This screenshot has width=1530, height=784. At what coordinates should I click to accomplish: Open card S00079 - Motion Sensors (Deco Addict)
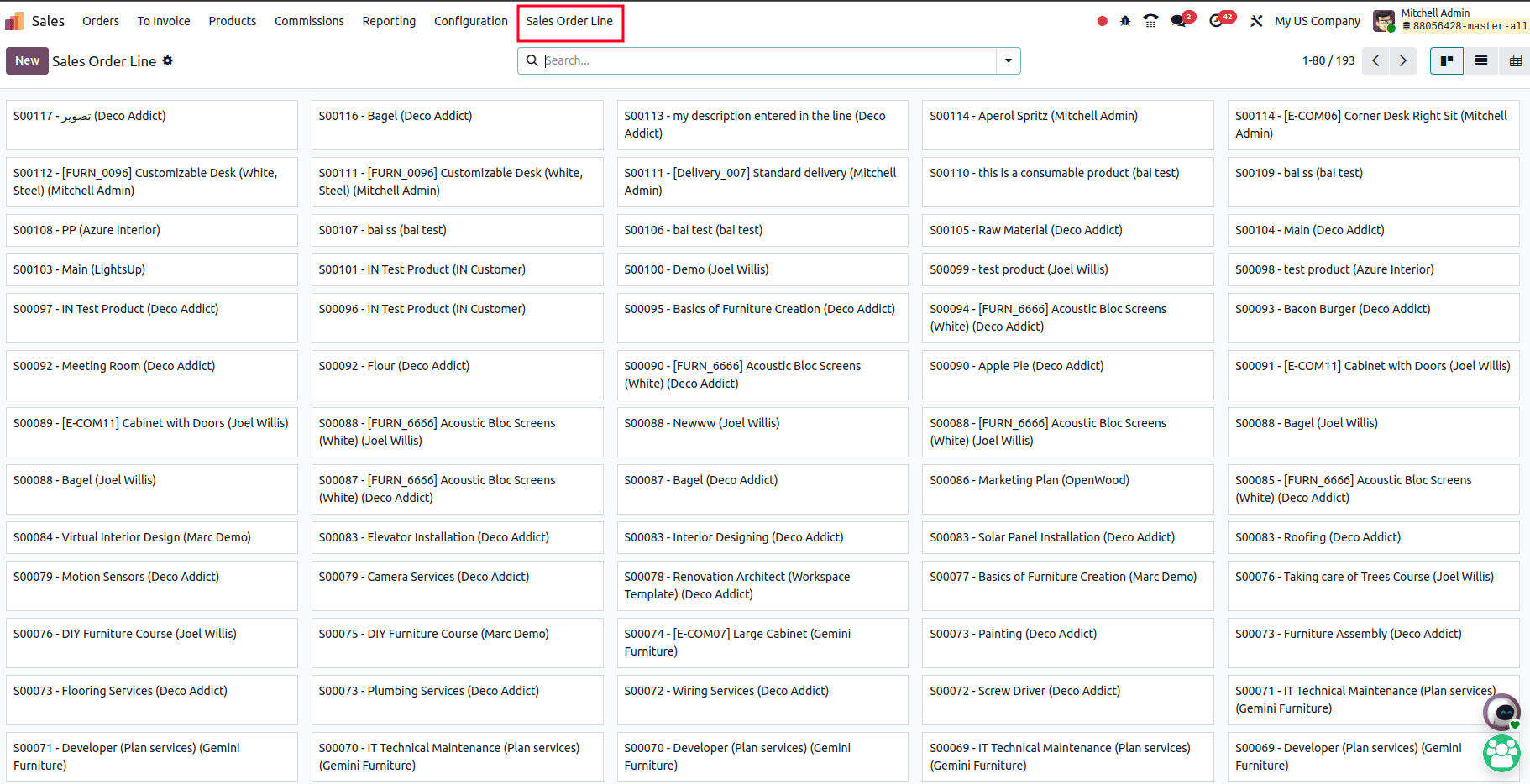pyautogui.click(x=151, y=586)
